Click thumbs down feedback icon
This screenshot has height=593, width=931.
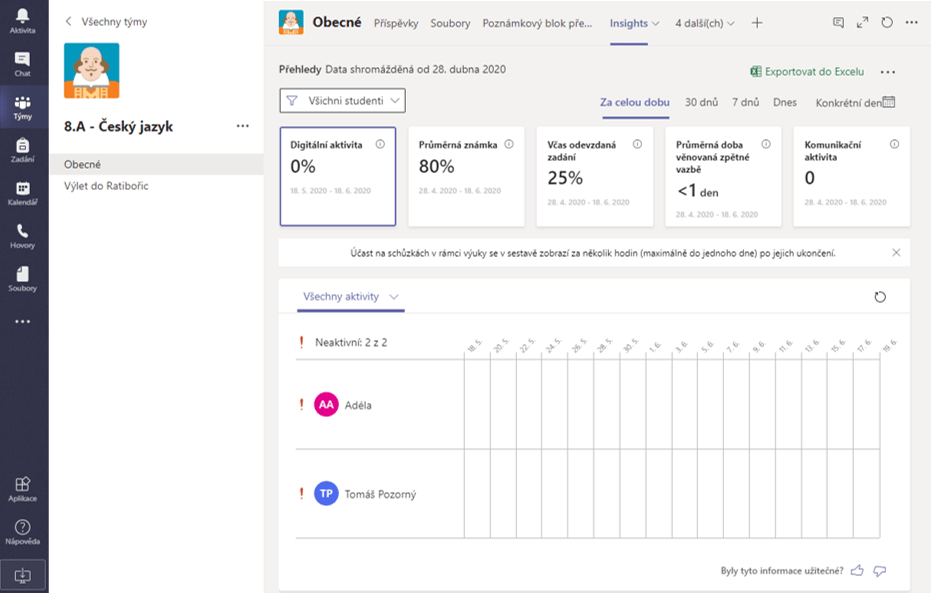pyautogui.click(x=880, y=571)
